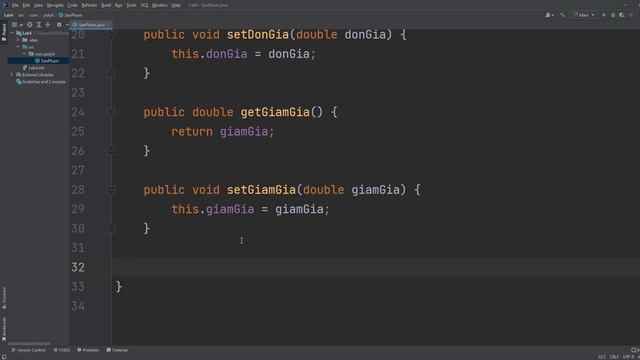Toggle the Structure tool window sidebar button

tap(4, 297)
